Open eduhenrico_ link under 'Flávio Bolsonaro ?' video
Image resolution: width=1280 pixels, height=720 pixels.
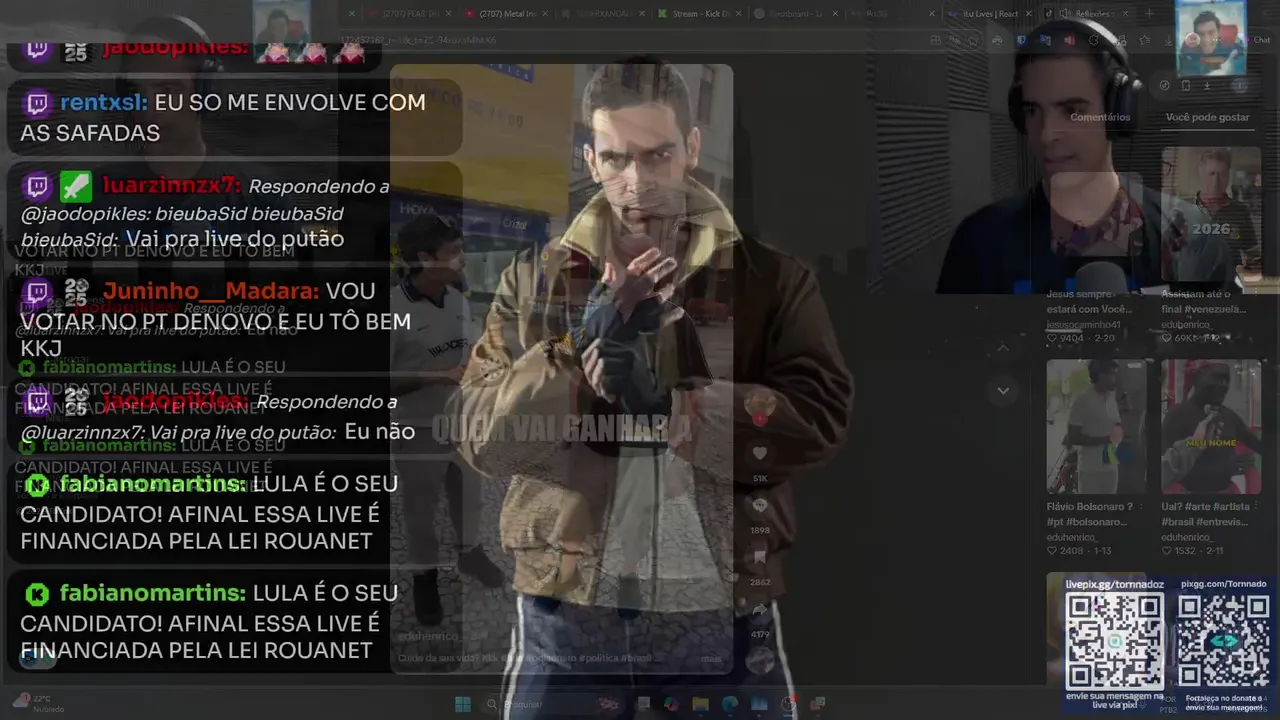(1074, 537)
